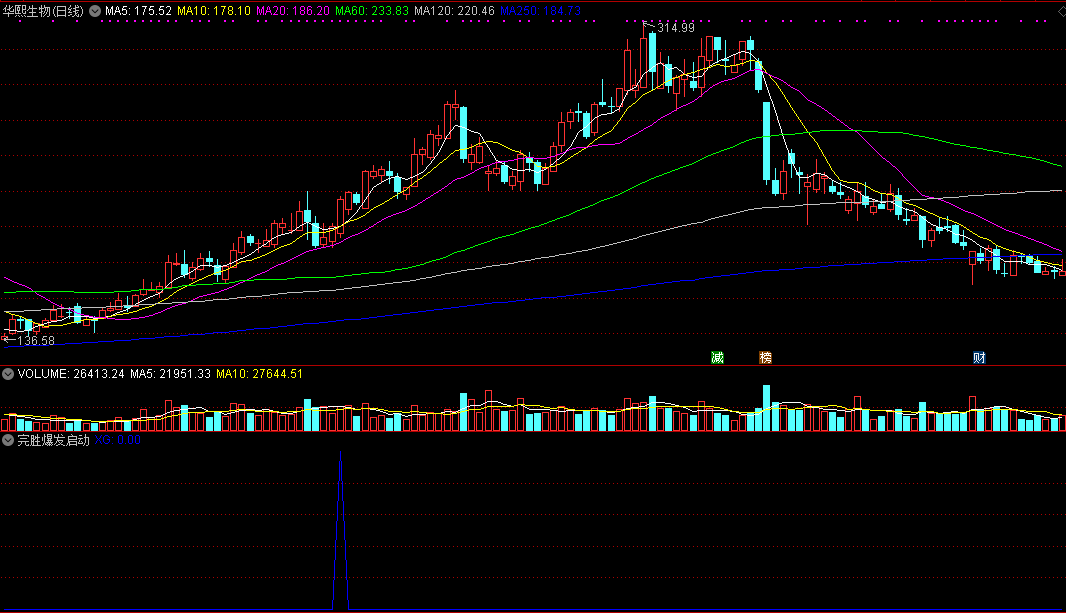This screenshot has width=1066, height=613.
Task: Click the 136.58 low price marker
Action: (35, 340)
